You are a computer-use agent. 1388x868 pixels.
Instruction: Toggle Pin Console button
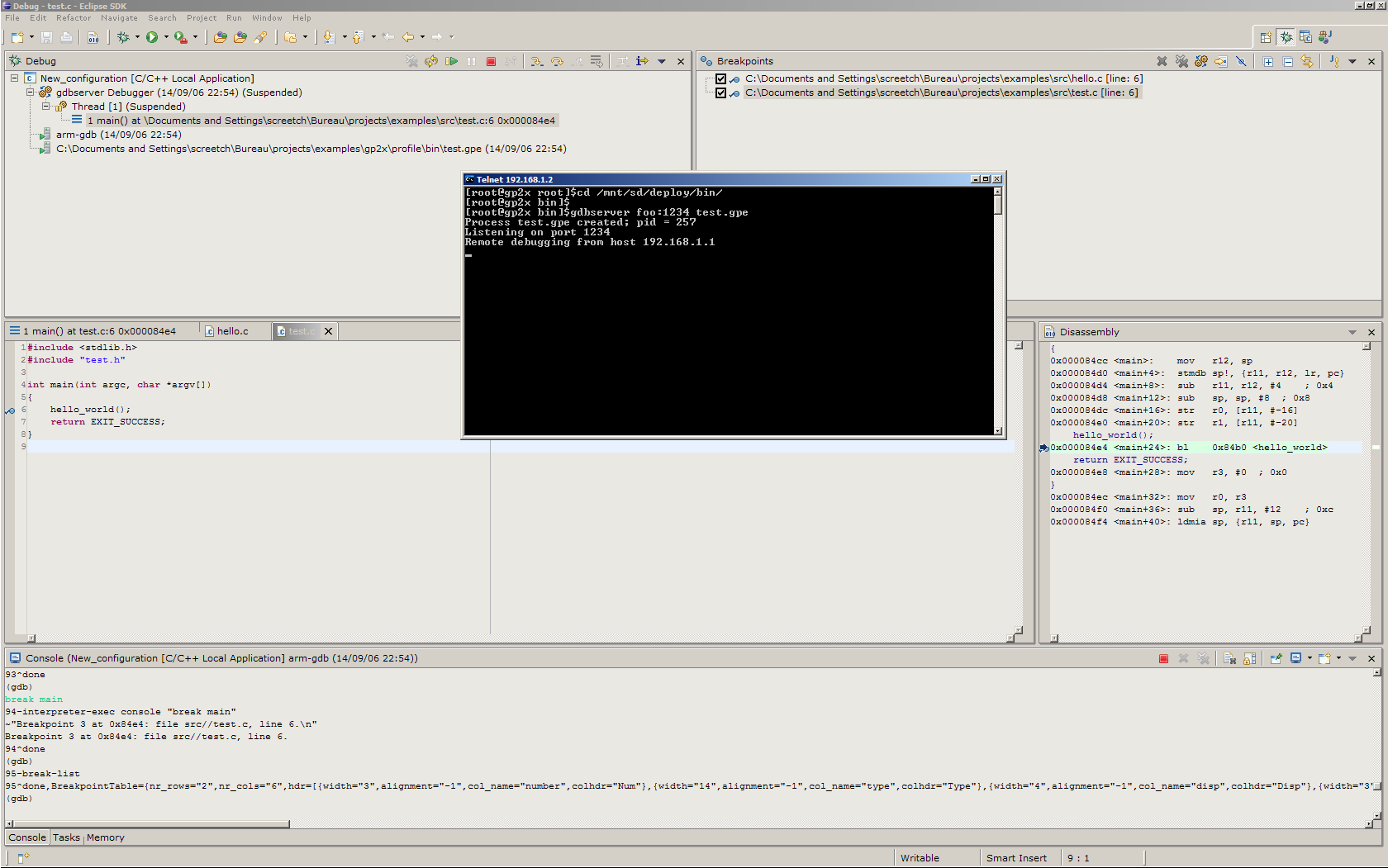pyautogui.click(x=1276, y=658)
